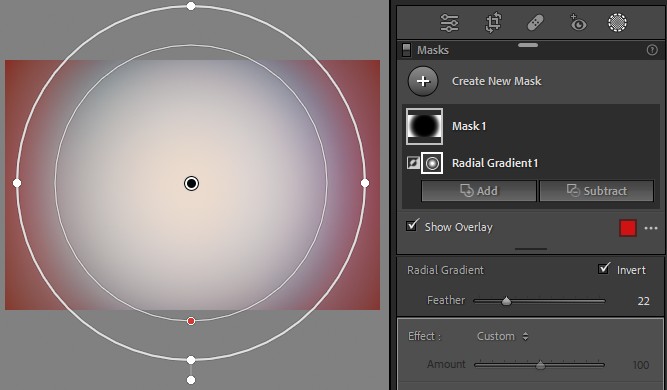Viewport: 667px width, 390px height.
Task: Select the Mask 1 thumbnail
Action: [424, 126]
